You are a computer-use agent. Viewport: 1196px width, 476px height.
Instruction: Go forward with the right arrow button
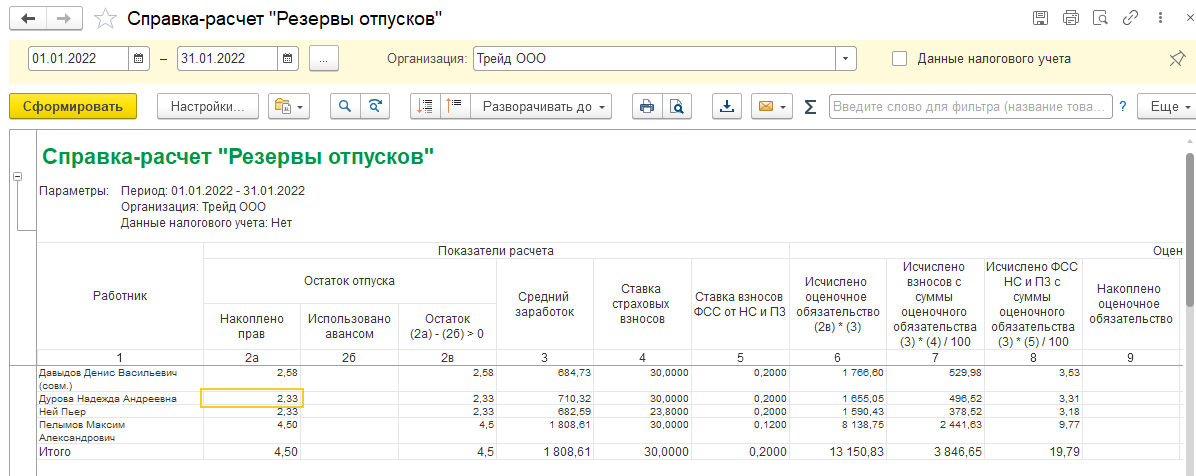pyautogui.click(x=65, y=18)
